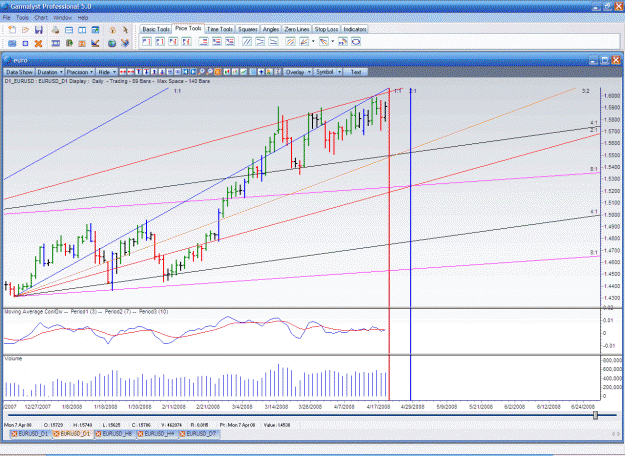
Task: Click the blue cross icon in chart toolbar
Action: tap(261, 72)
